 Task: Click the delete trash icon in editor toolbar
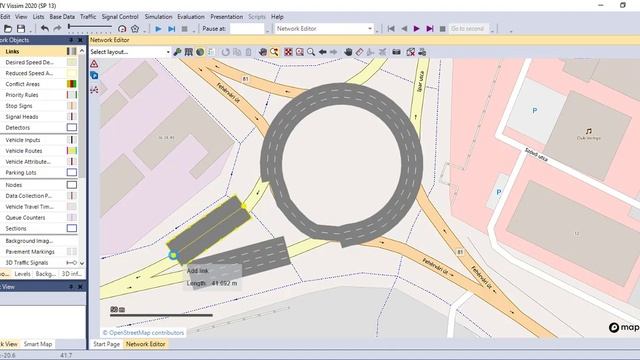[x=248, y=52]
